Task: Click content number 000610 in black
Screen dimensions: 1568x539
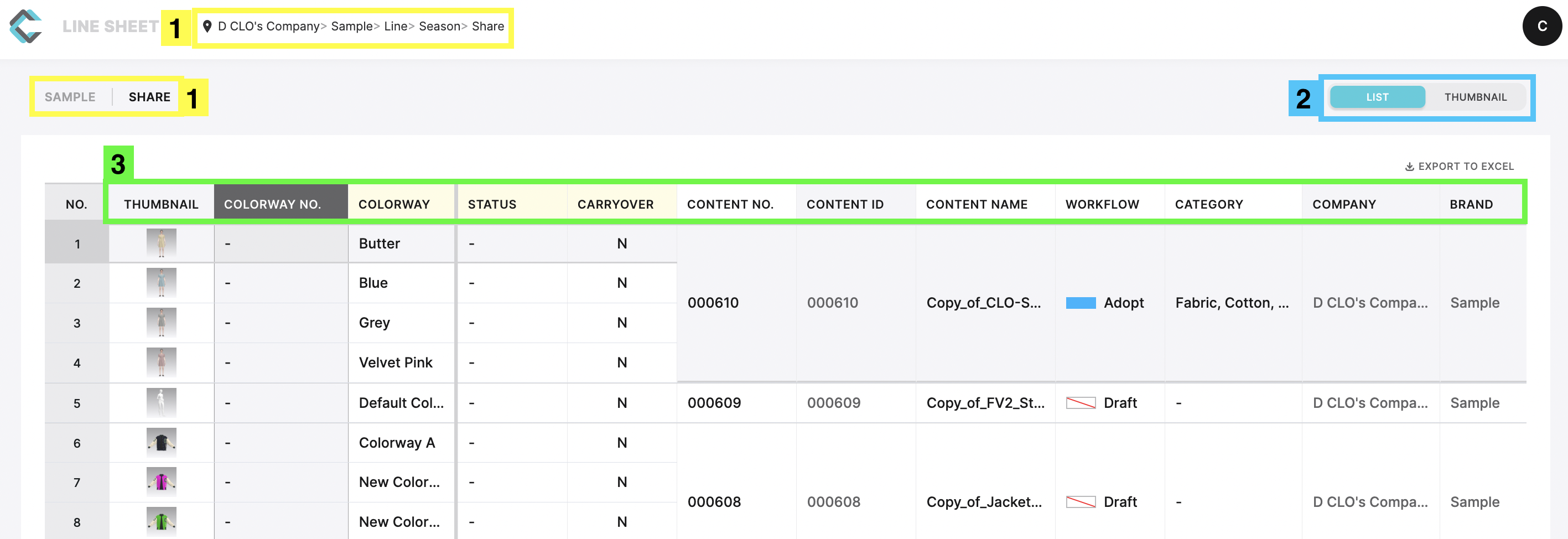Action: point(713,303)
